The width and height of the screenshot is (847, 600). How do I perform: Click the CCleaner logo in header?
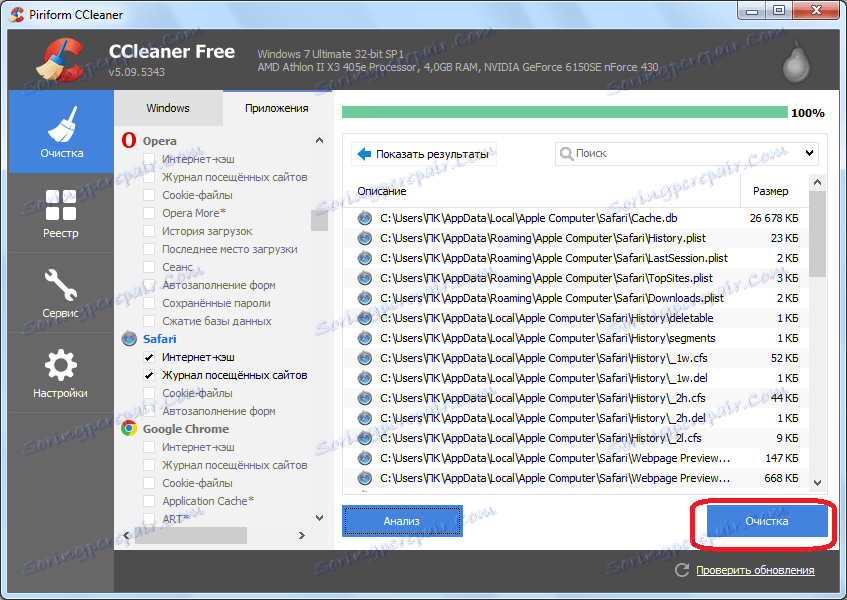(x=60, y=60)
